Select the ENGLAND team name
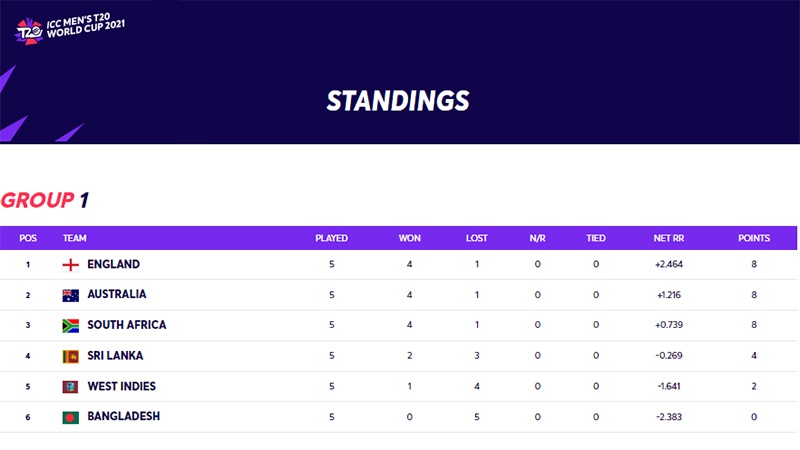Image resolution: width=800 pixels, height=450 pixels. (x=113, y=265)
